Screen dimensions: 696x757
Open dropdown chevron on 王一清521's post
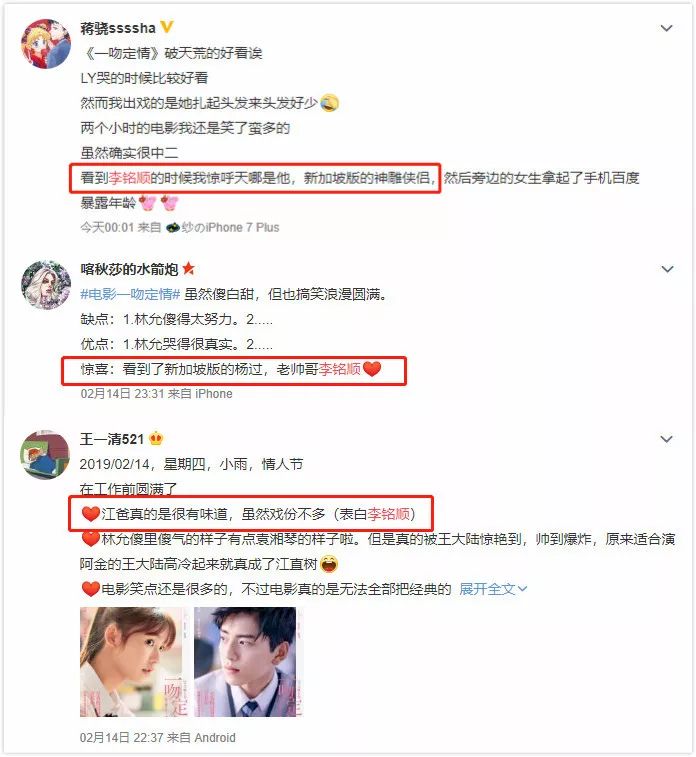click(667, 439)
